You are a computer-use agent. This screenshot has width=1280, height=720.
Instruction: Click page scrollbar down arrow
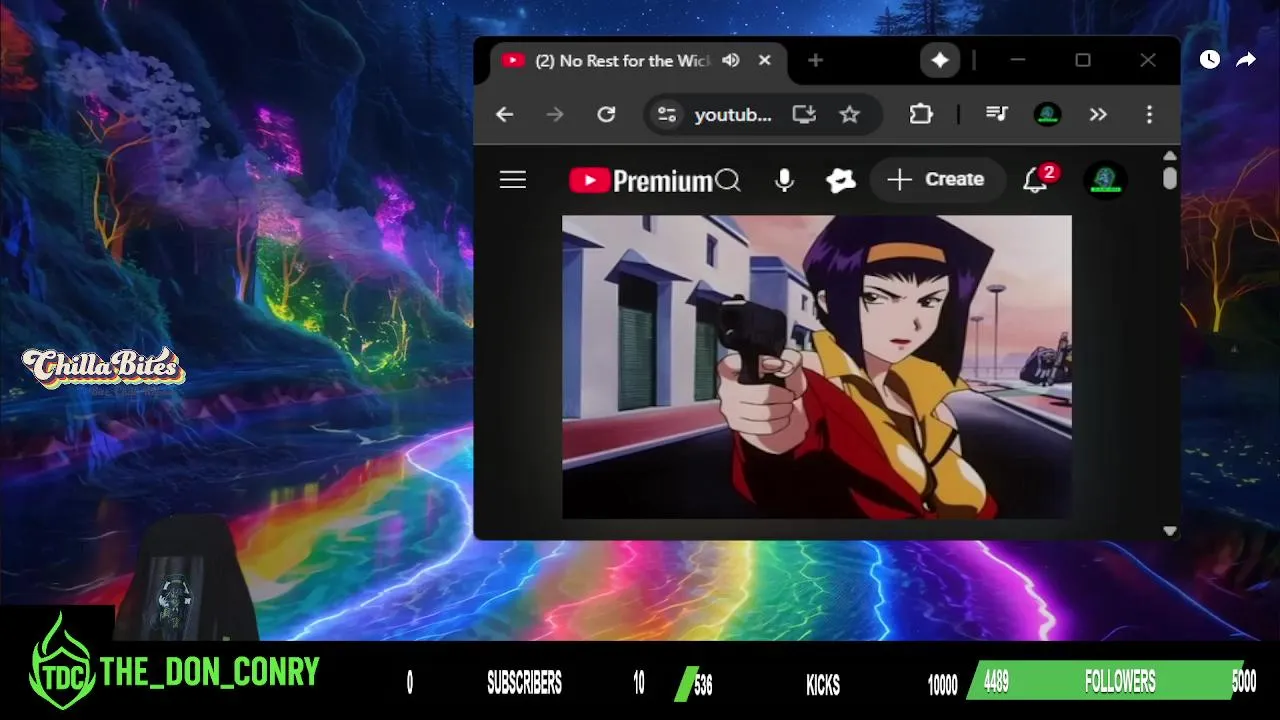click(x=1170, y=532)
